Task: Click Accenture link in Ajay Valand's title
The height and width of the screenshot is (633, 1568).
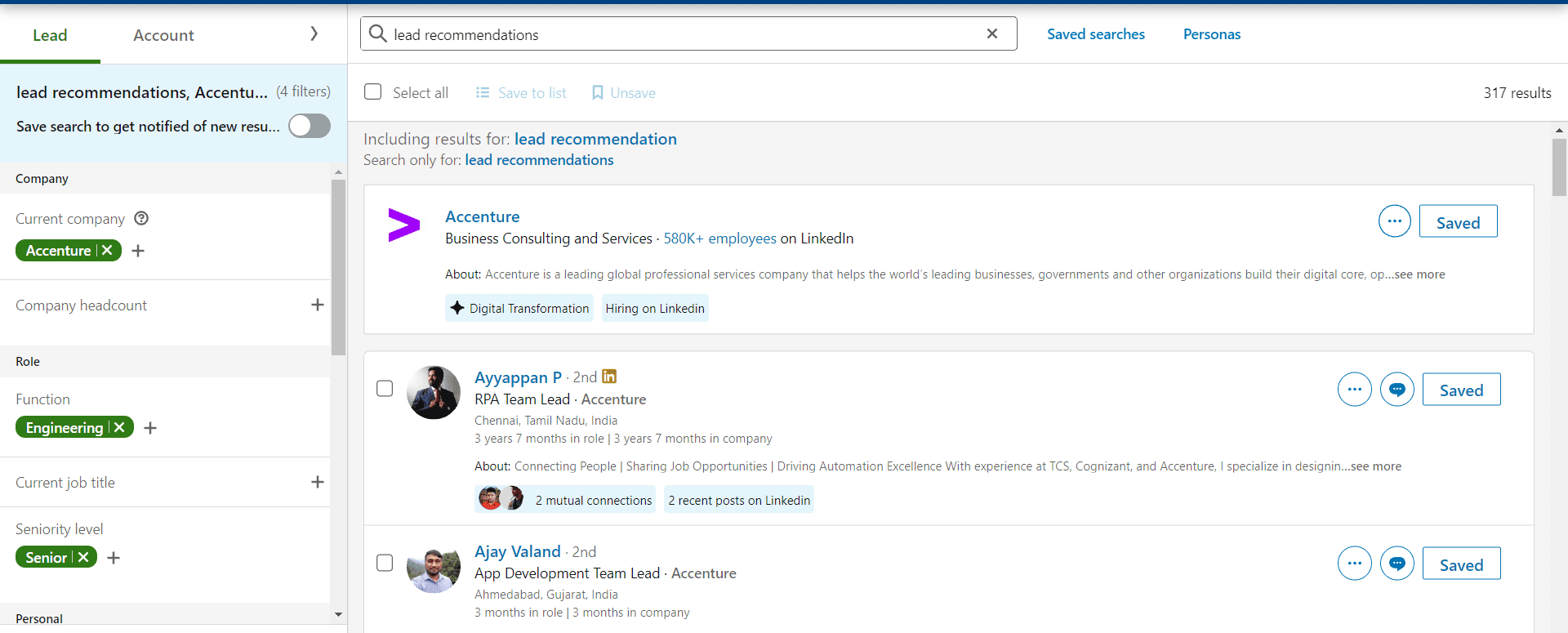Action: coord(703,573)
